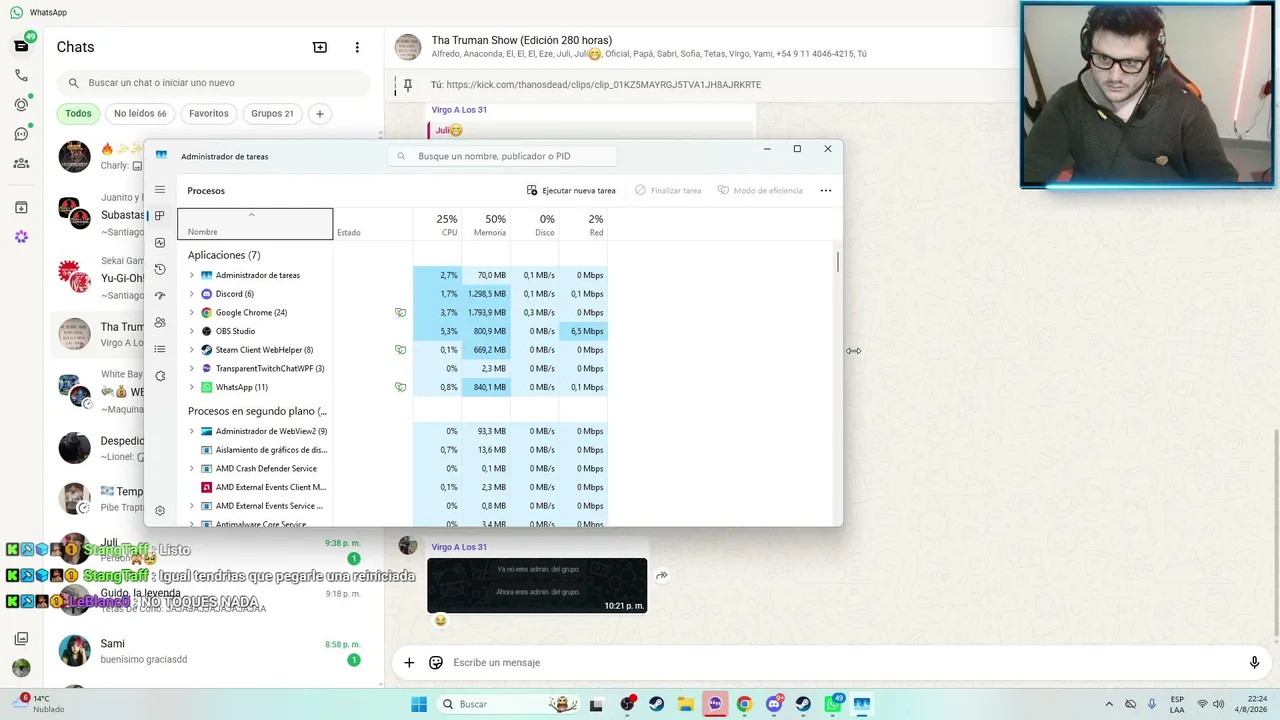Open WhatsApp Calls section
This screenshot has height=720, width=1280.
point(21,75)
